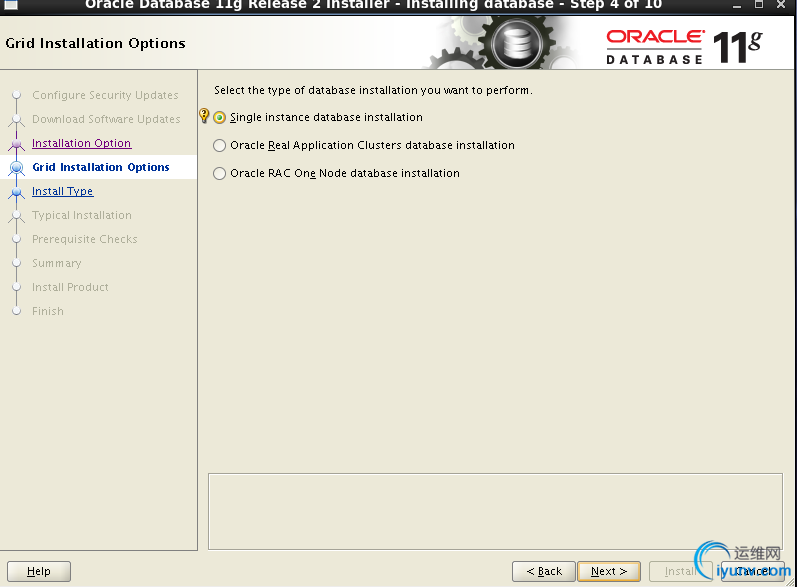
Task: Click the Finish step text
Action: pos(48,311)
